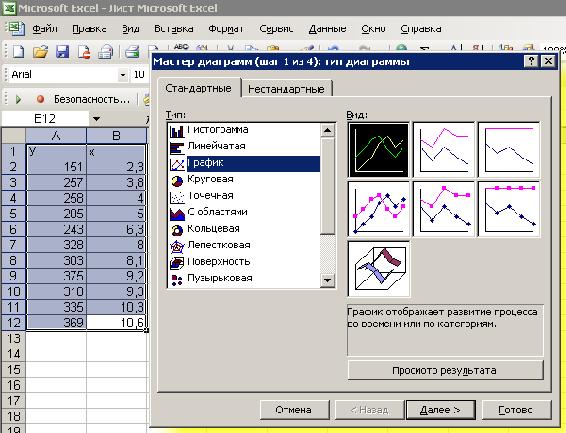Click the Просмотр результата button

click(x=445, y=370)
